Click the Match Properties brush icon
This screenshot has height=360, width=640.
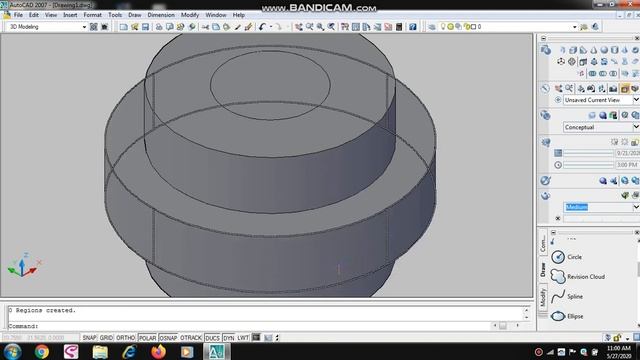[x=248, y=27]
